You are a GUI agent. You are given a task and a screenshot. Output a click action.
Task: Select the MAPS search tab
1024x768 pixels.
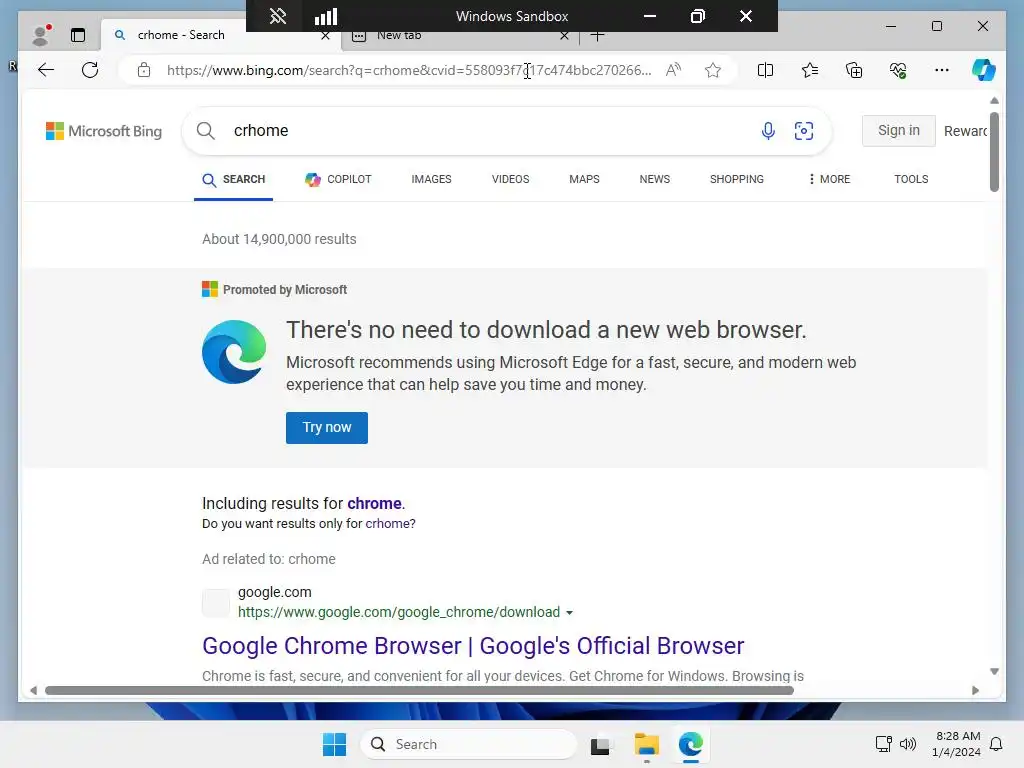[x=584, y=179]
